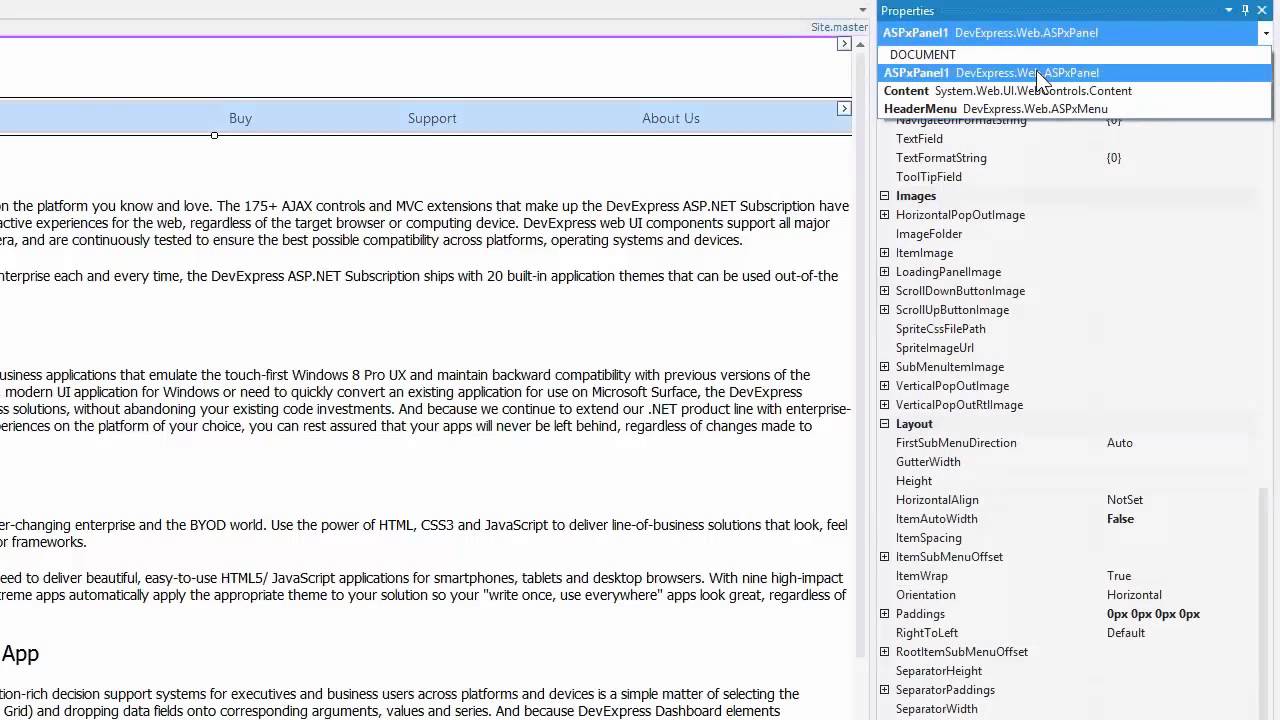1280x720 pixels.
Task: Expand SeparatorPaddings property
Action: [884, 690]
